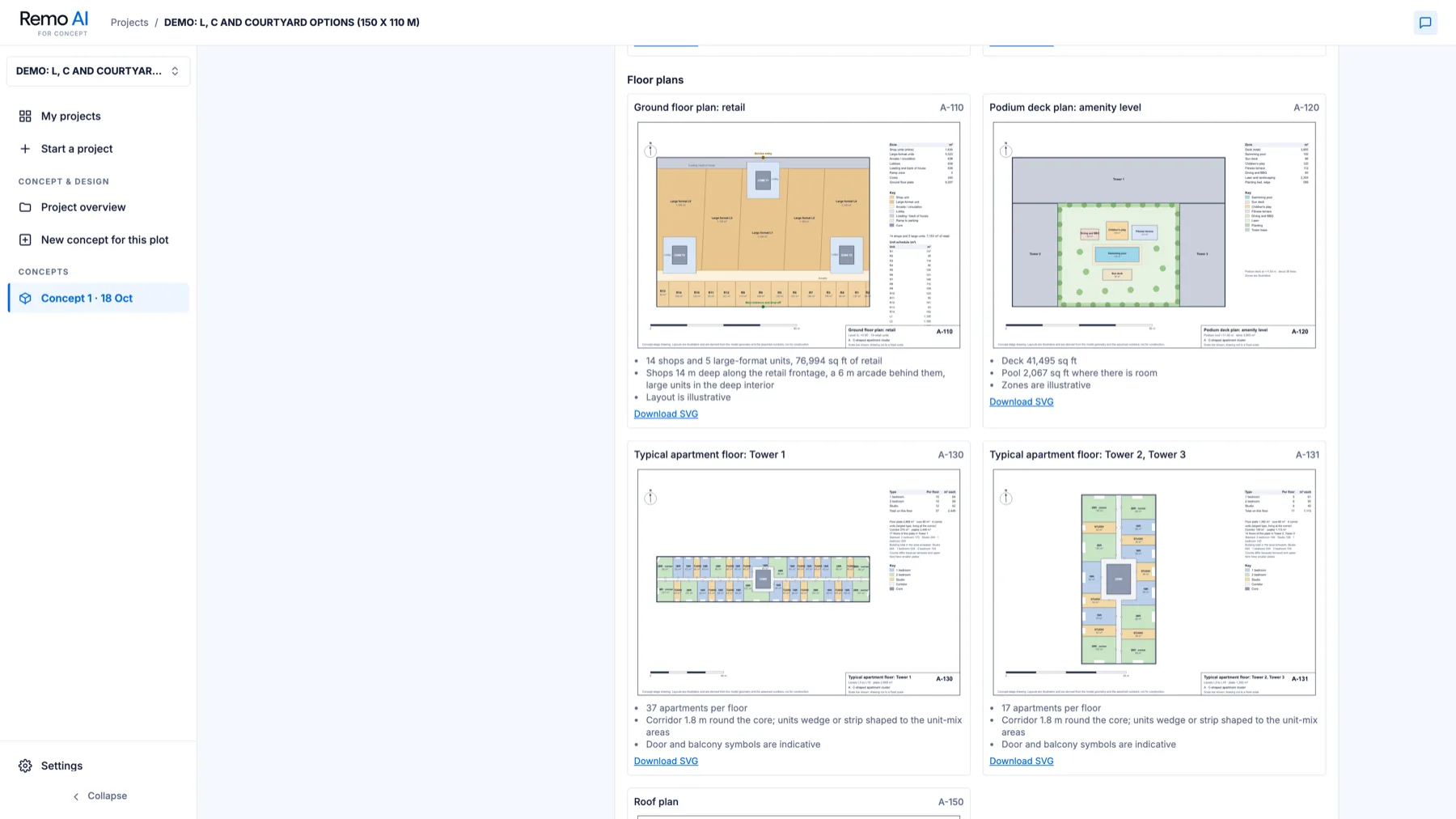Open the Podium deck plan drawing
This screenshot has width=1456, height=819.
pos(1154,236)
